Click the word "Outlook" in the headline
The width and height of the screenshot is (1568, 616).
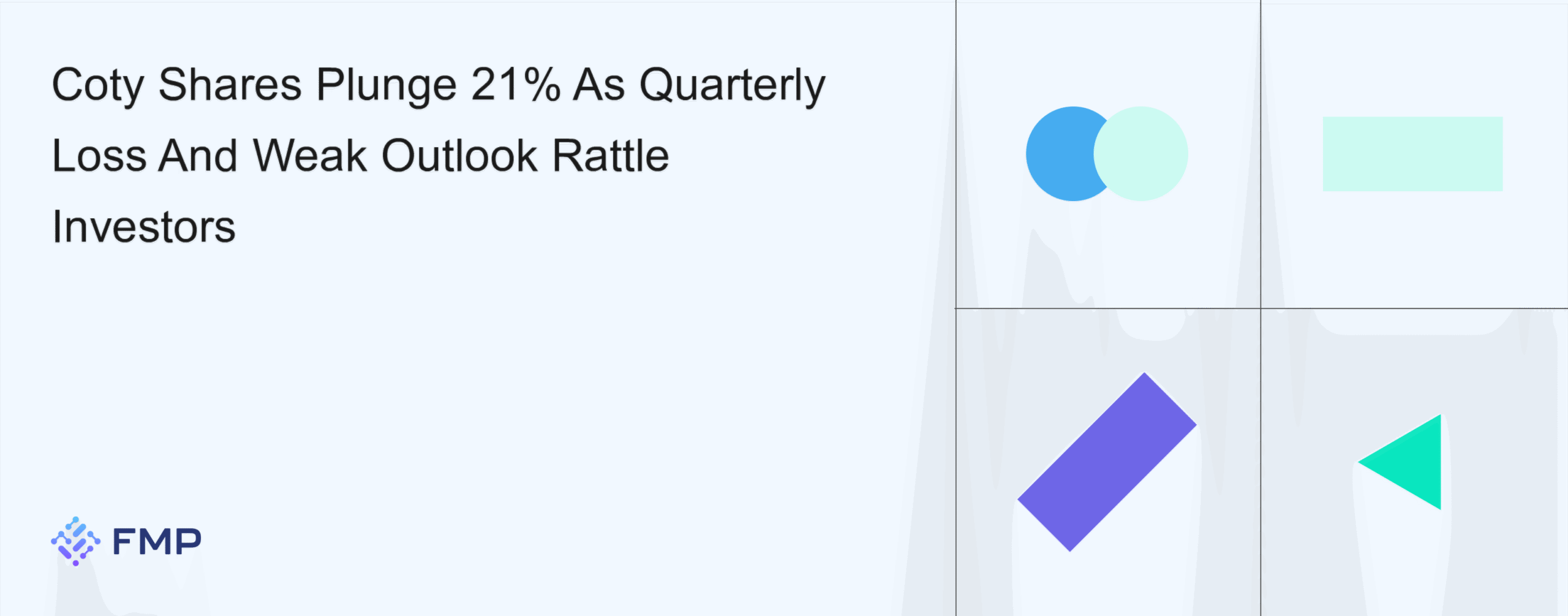pos(459,156)
